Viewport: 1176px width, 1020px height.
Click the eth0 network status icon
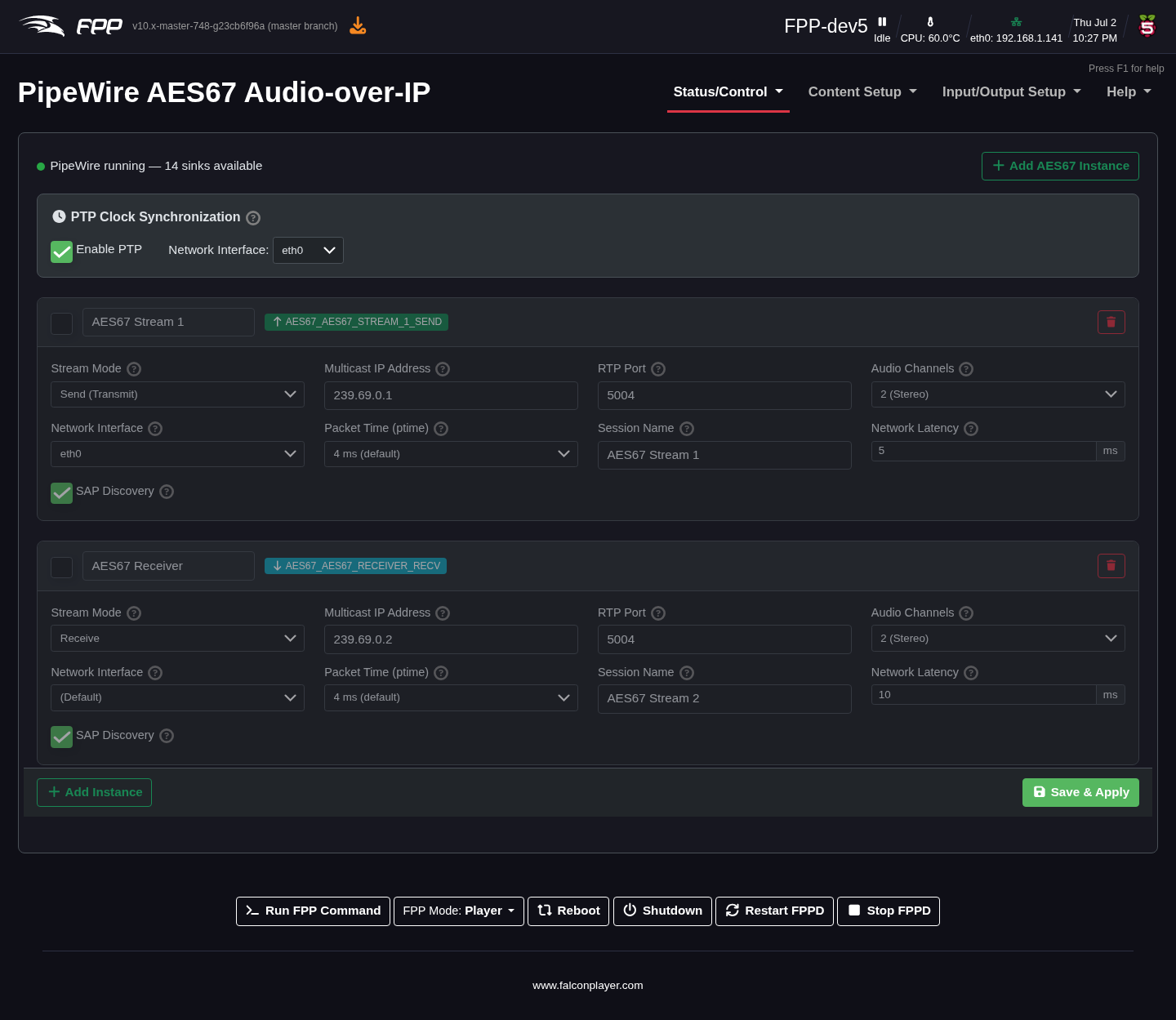click(x=1016, y=22)
